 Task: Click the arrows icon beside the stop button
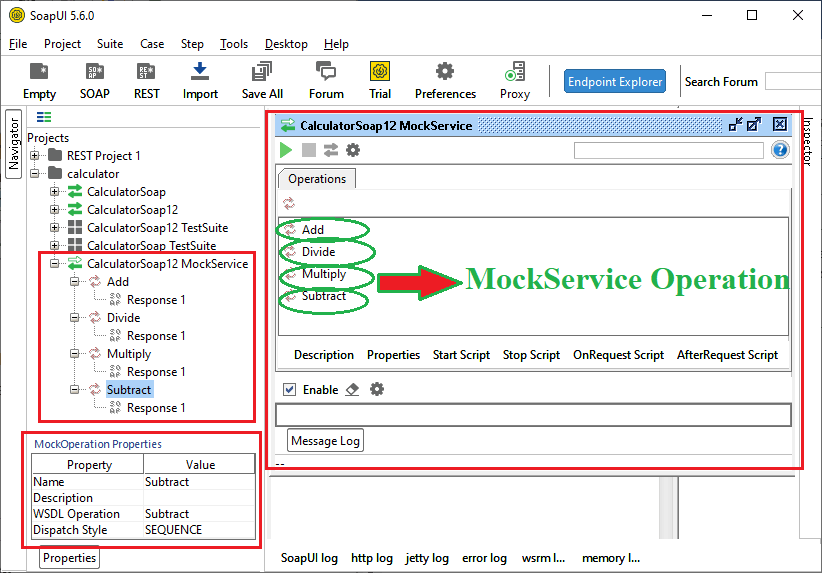(331, 150)
